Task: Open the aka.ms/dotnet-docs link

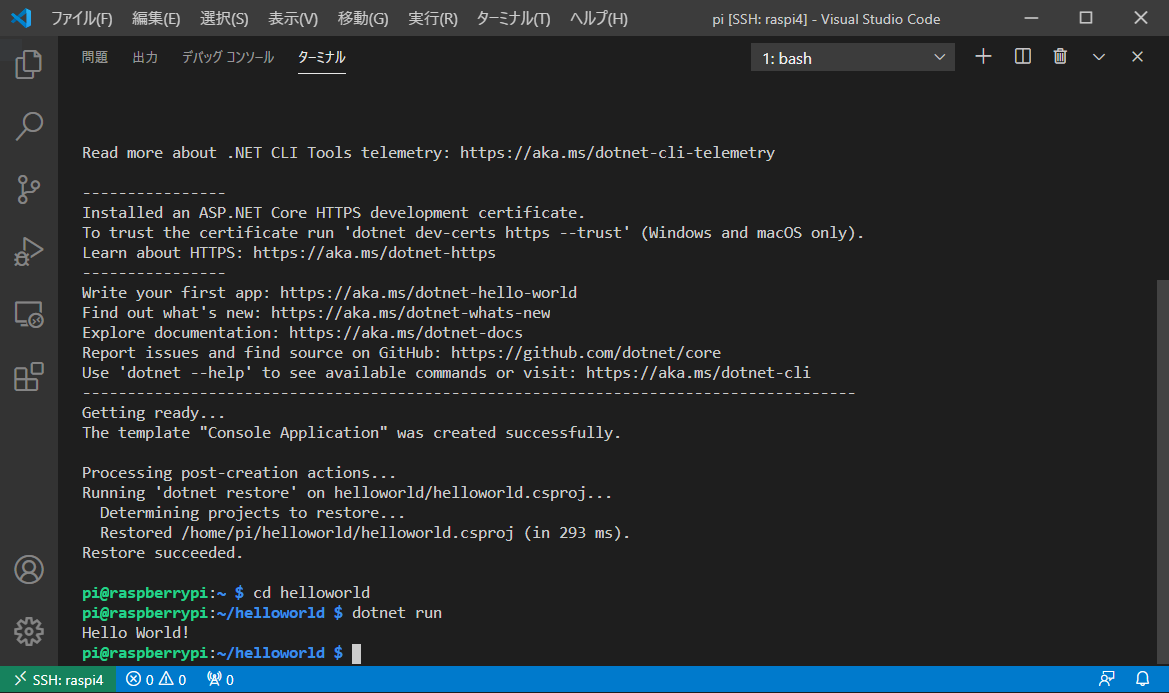Action: [x=406, y=332]
